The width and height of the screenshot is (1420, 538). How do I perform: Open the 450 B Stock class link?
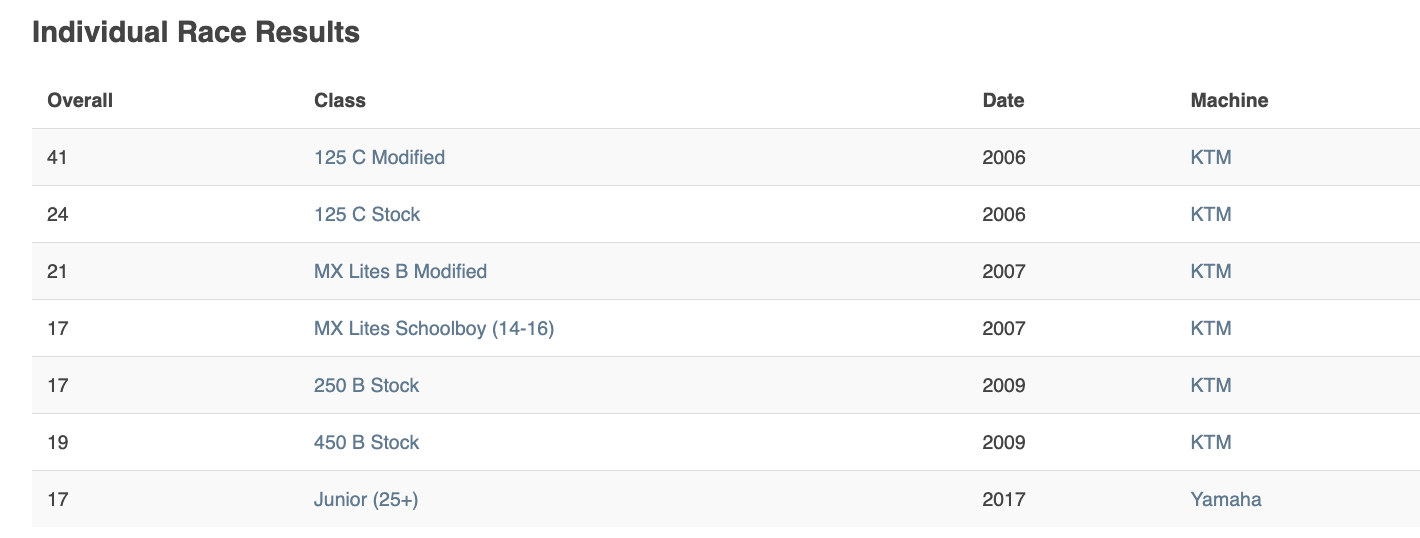pyautogui.click(x=366, y=443)
